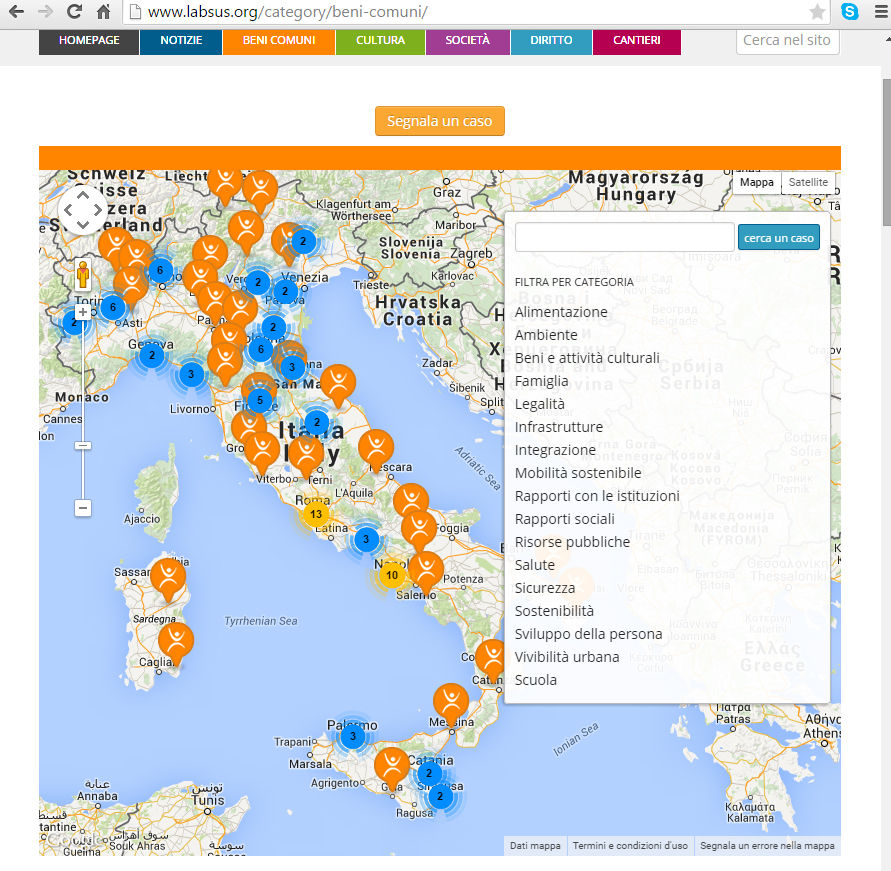This screenshot has height=871, width=891.
Task: Open the Skype extension icon
Action: (850, 11)
